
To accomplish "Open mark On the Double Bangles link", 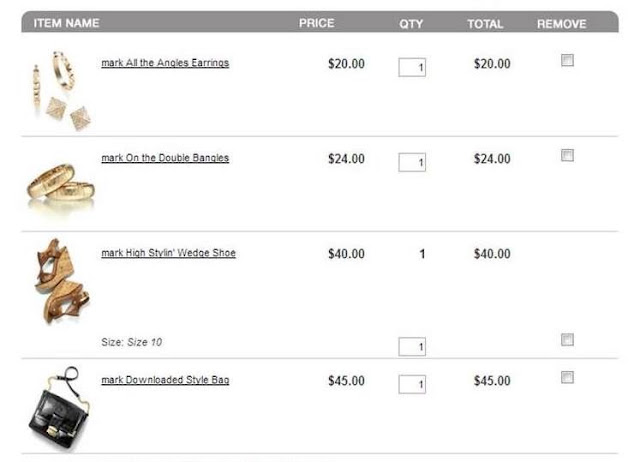I will click(165, 158).
